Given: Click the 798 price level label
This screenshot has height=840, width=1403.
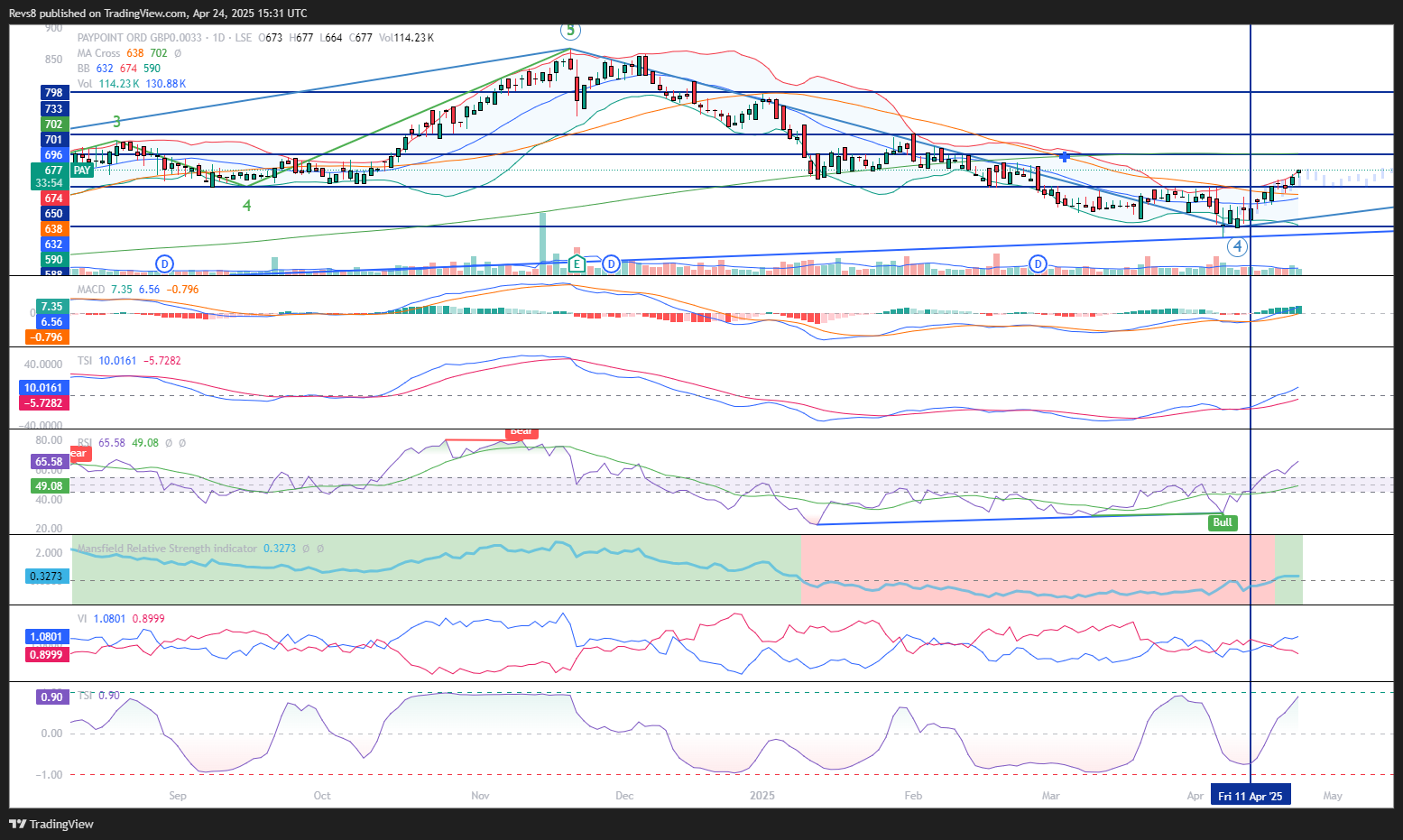Looking at the screenshot, I should click(x=54, y=93).
